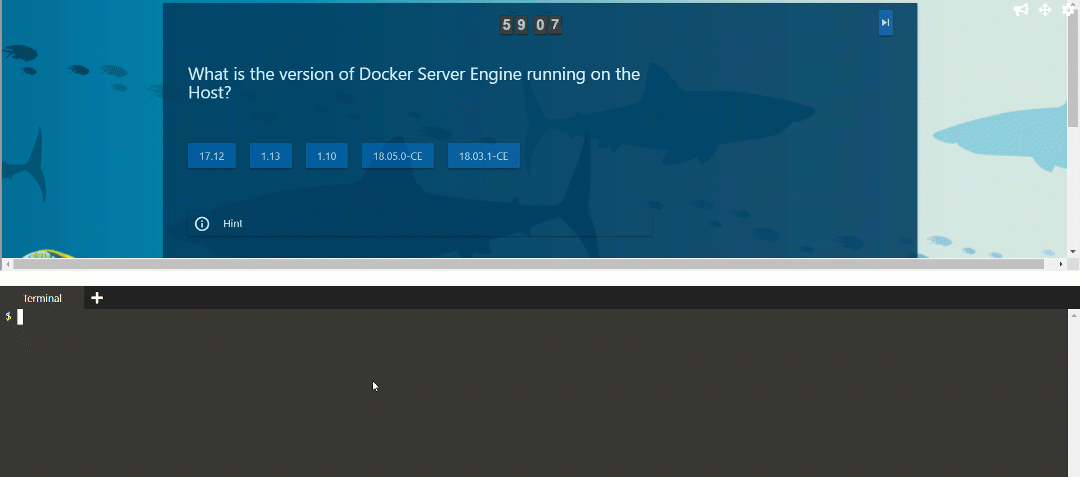
Task: Click the quiz vertical scrollbar thumb
Action: (1073, 71)
